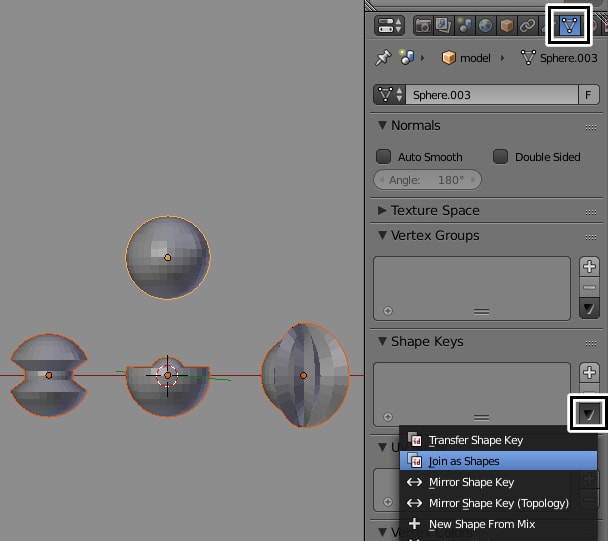This screenshot has width=608, height=541.
Task: Click grip dots on the Vertex Groups header
Action: (591, 237)
